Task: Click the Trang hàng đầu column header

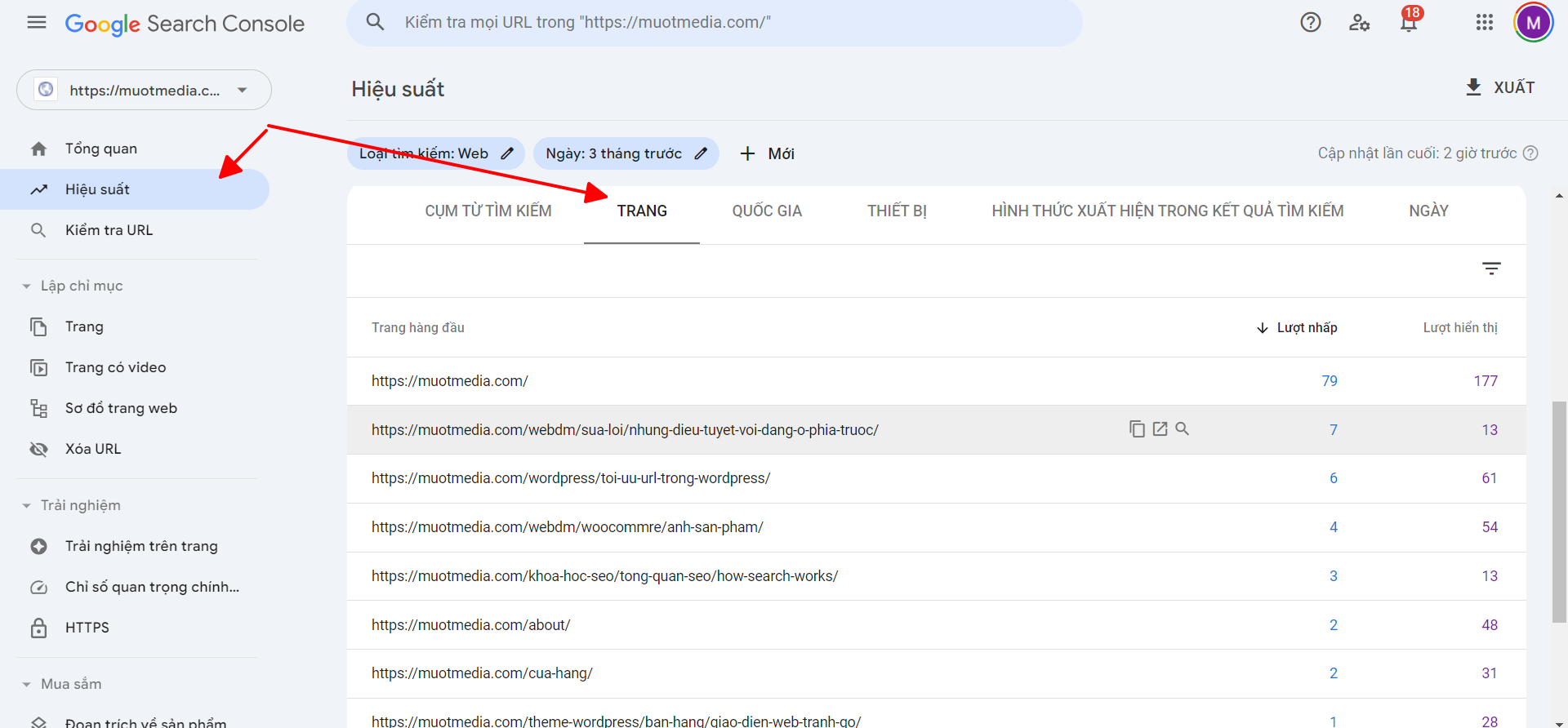Action: [x=418, y=327]
